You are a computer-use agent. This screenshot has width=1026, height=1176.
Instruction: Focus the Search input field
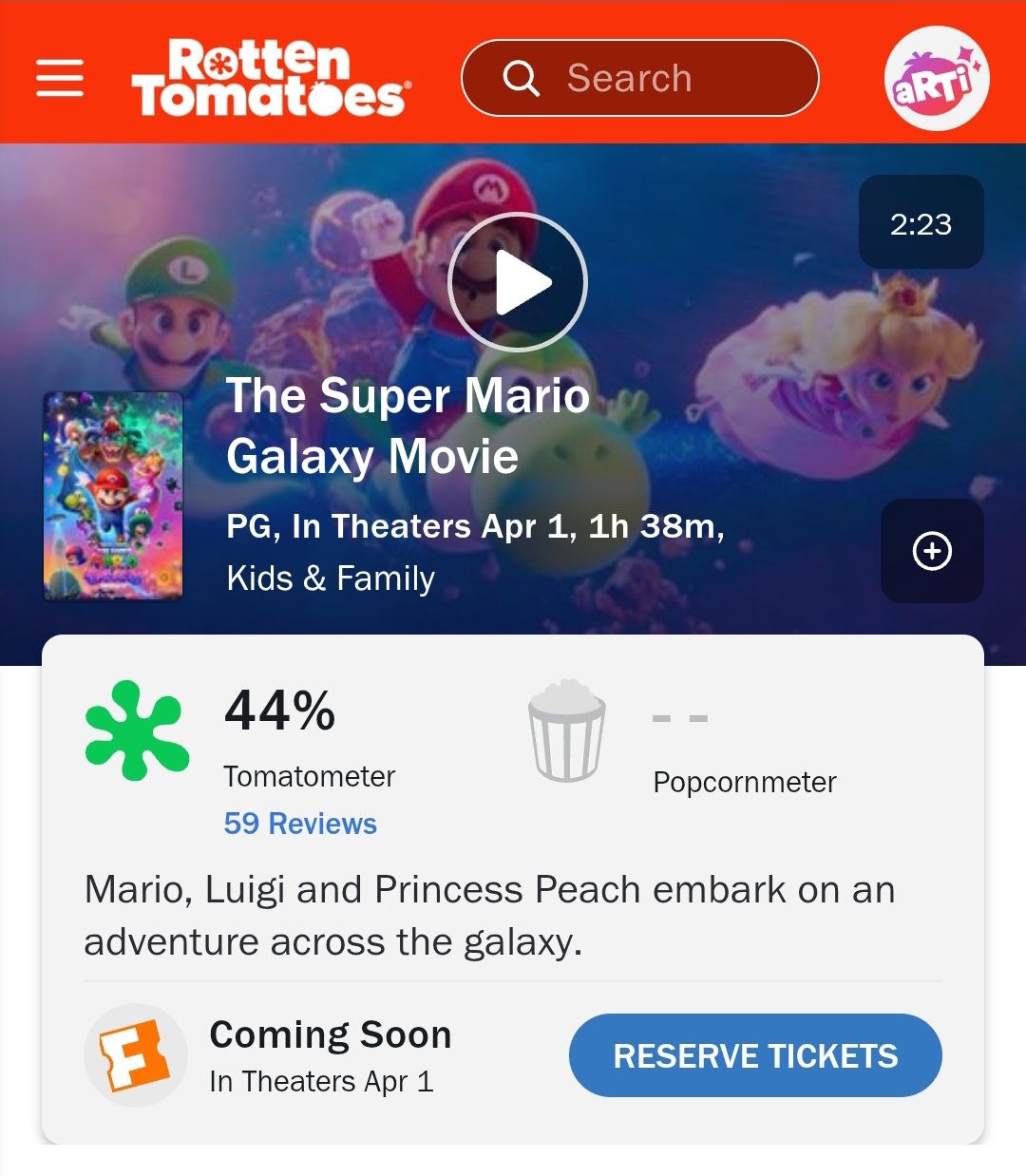coord(639,78)
